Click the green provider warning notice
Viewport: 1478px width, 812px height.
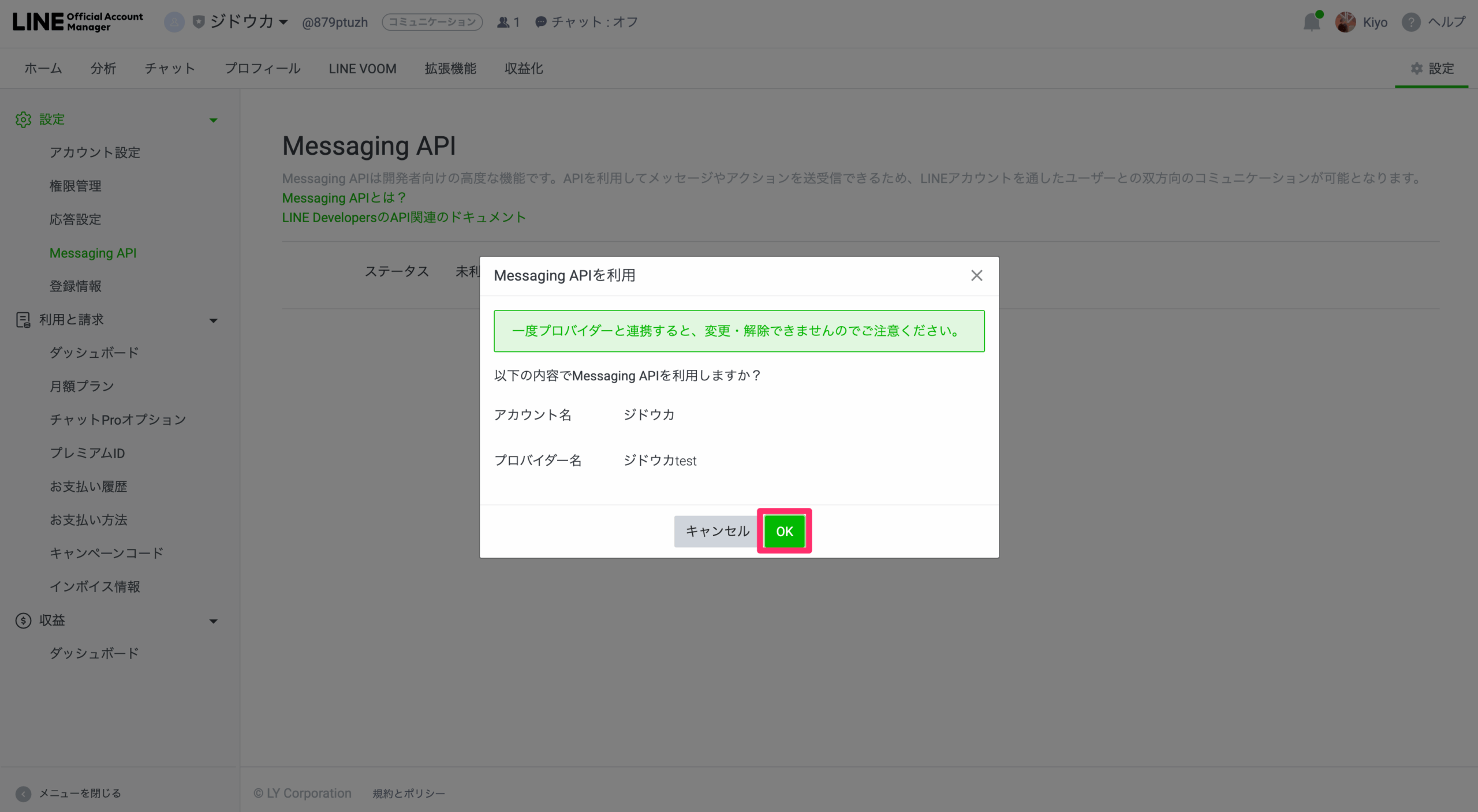click(739, 331)
